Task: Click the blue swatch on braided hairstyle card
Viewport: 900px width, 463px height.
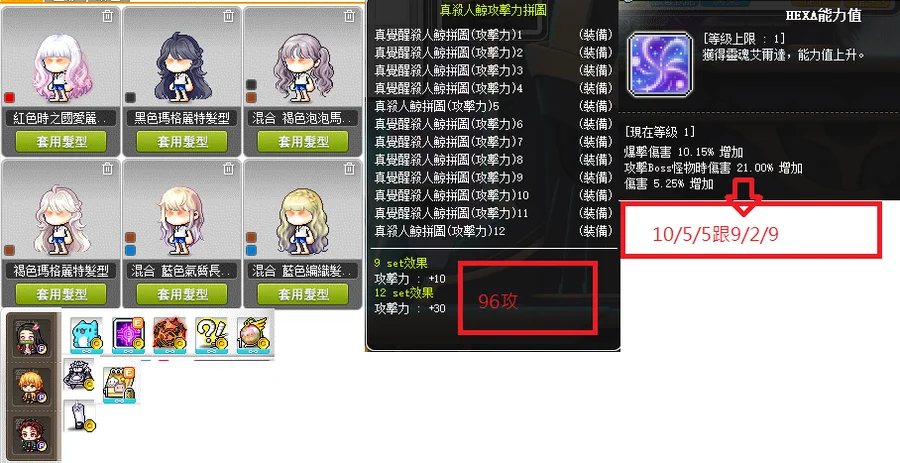Action: [251, 250]
